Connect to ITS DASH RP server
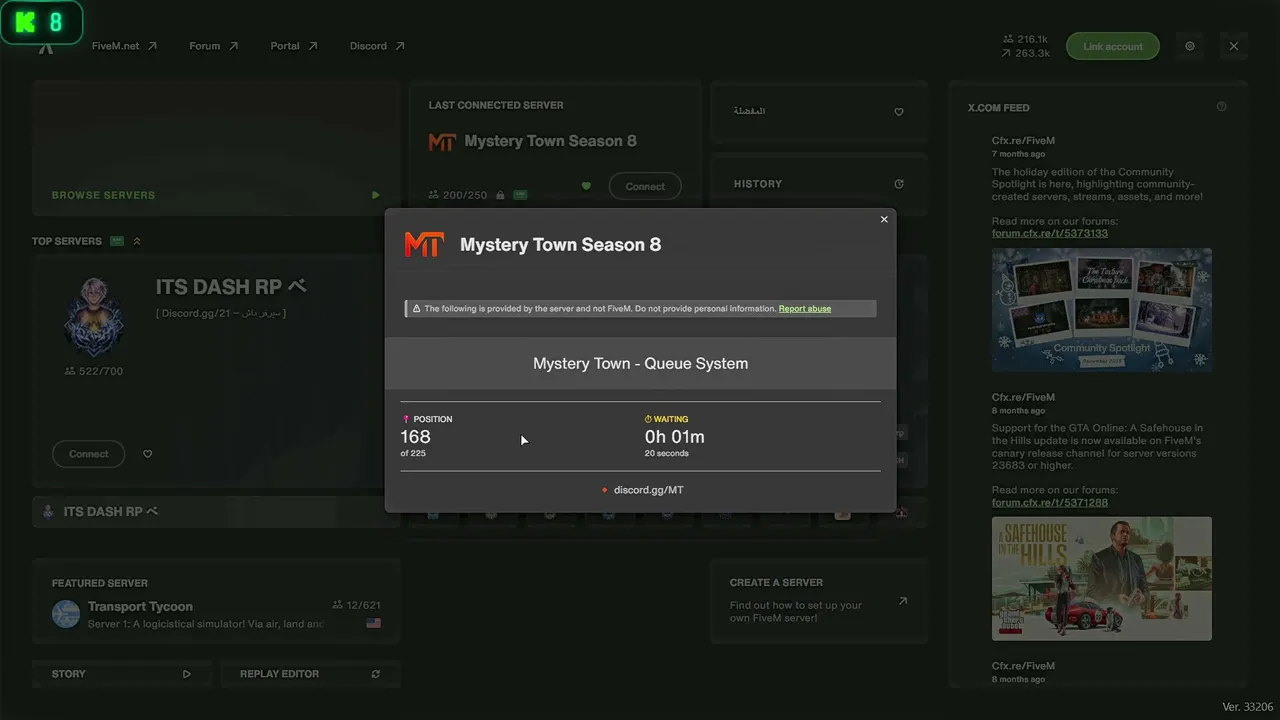Screen dimensions: 1280x720 point(88,454)
